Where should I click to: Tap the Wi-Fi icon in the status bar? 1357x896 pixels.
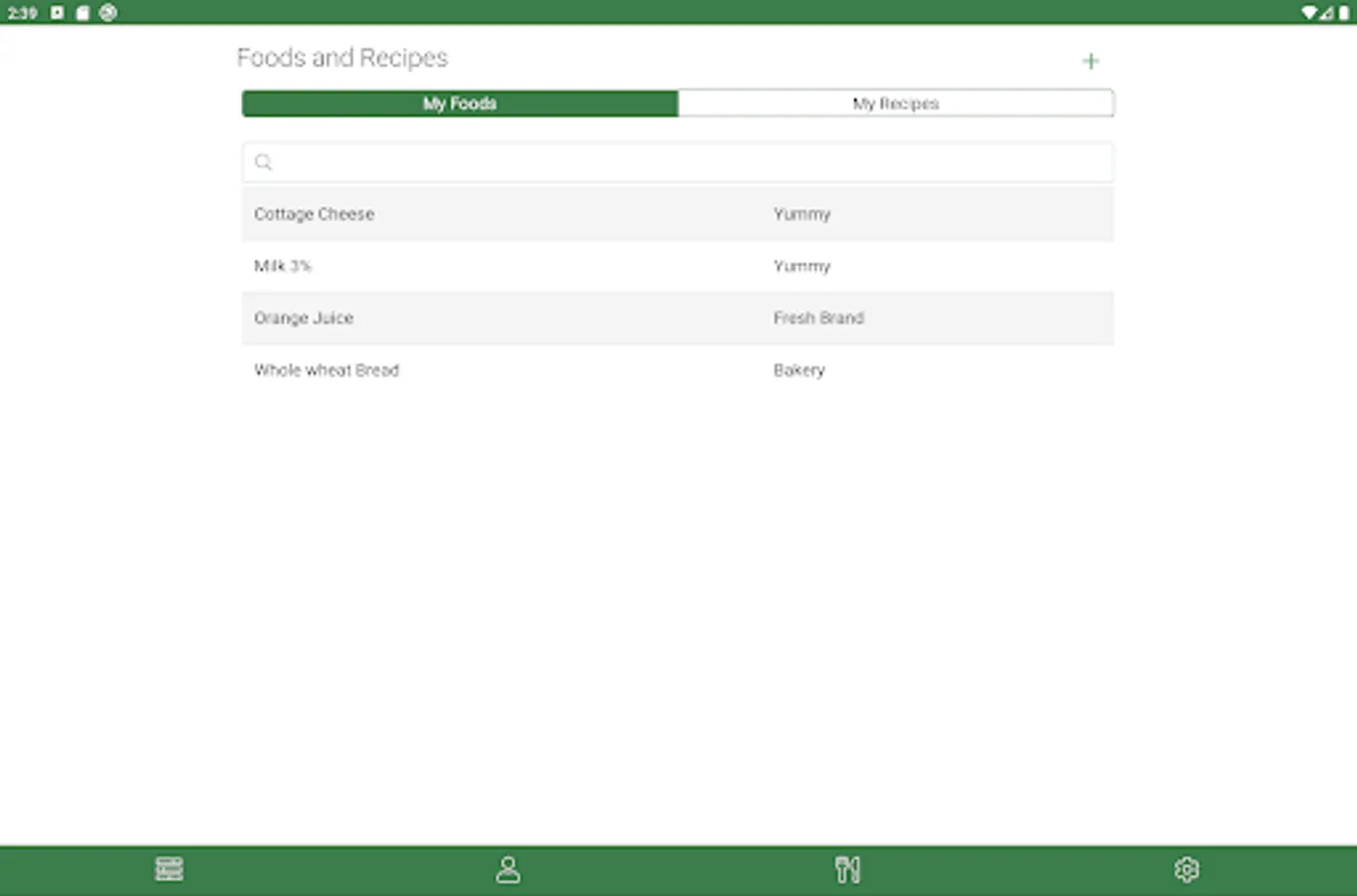pyautogui.click(x=1311, y=13)
